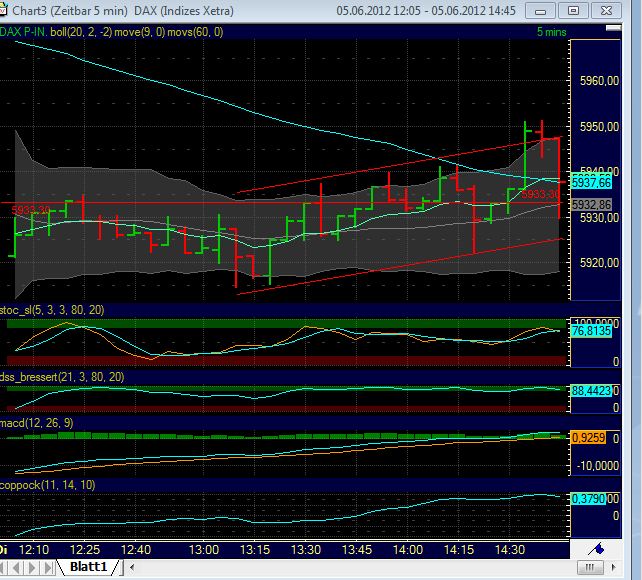Go to previous sheet arrow button
The width and height of the screenshot is (642, 580).
pyautogui.click(x=17, y=568)
